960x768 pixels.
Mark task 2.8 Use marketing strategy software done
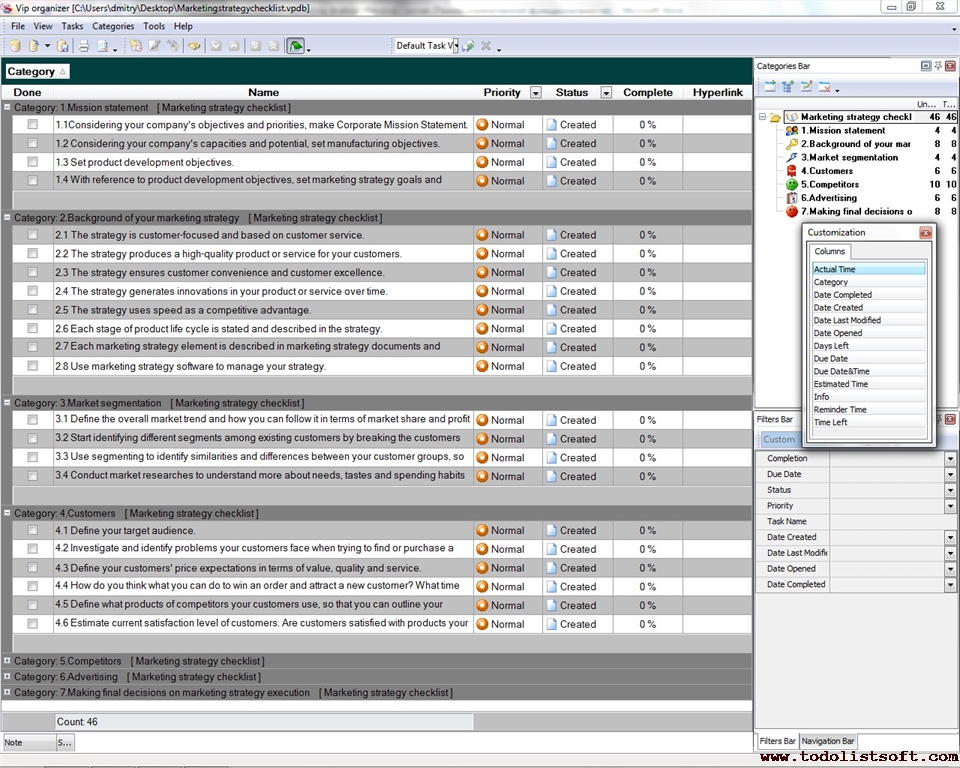click(x=33, y=366)
